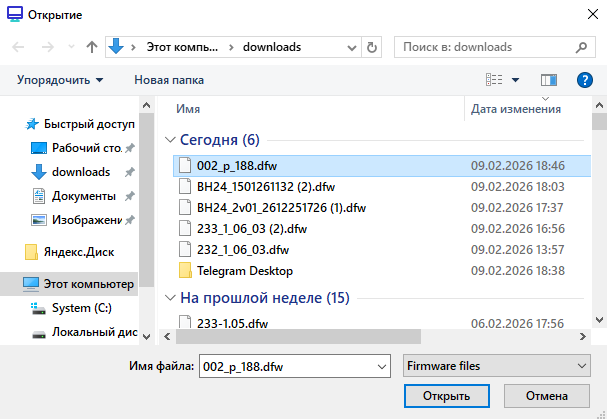The image size is (607, 419).
Task: Refresh the downloads folder listing
Action: 373,47
